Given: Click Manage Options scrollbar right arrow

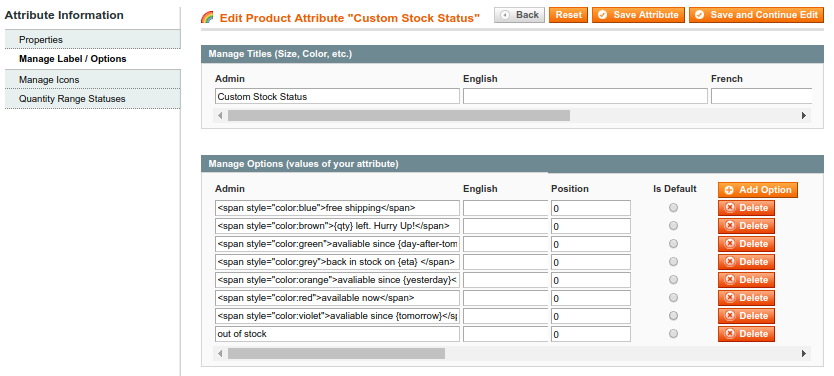Looking at the screenshot, I should pos(804,353).
